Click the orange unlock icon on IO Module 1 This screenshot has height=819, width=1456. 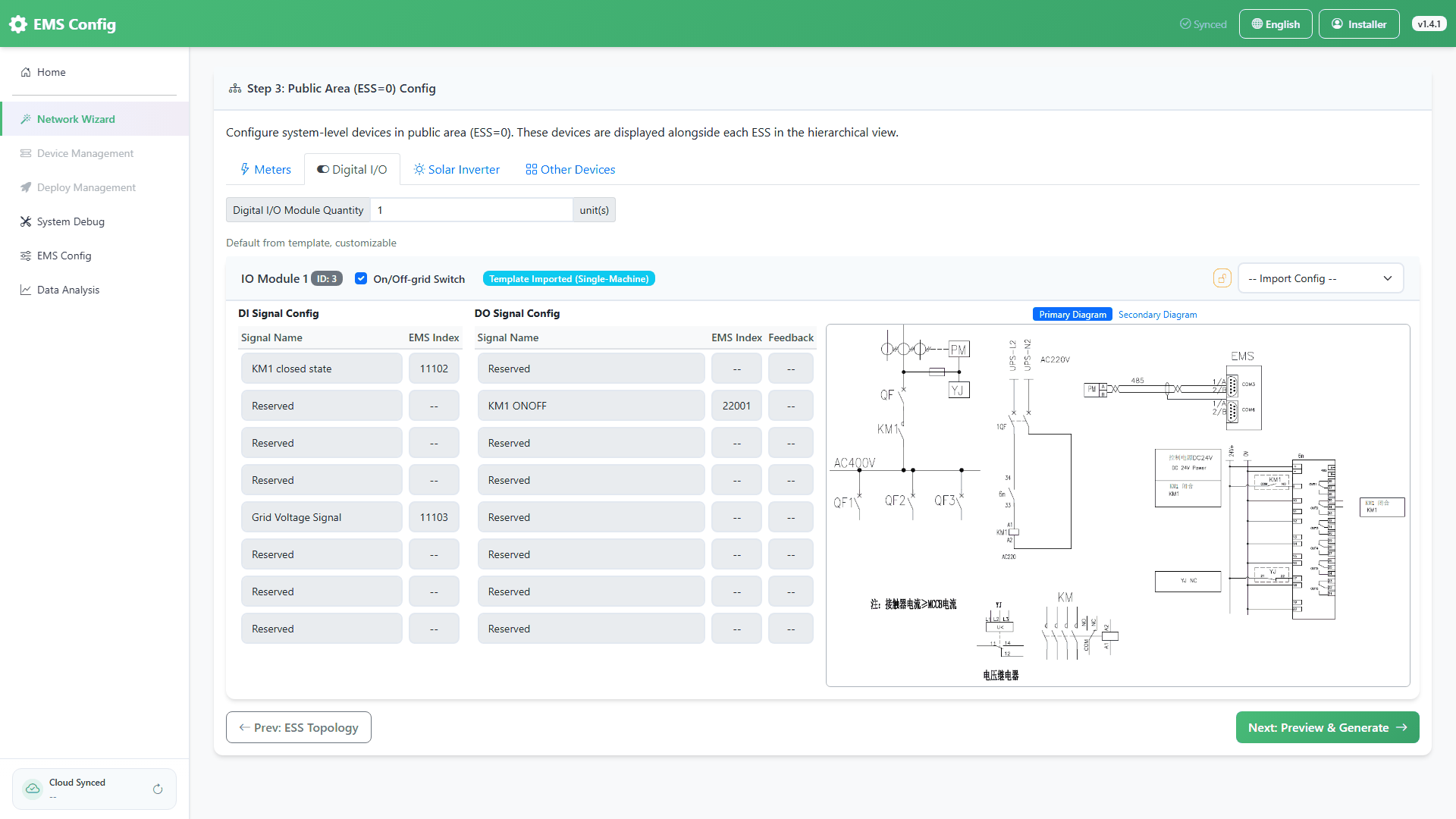pos(1222,278)
